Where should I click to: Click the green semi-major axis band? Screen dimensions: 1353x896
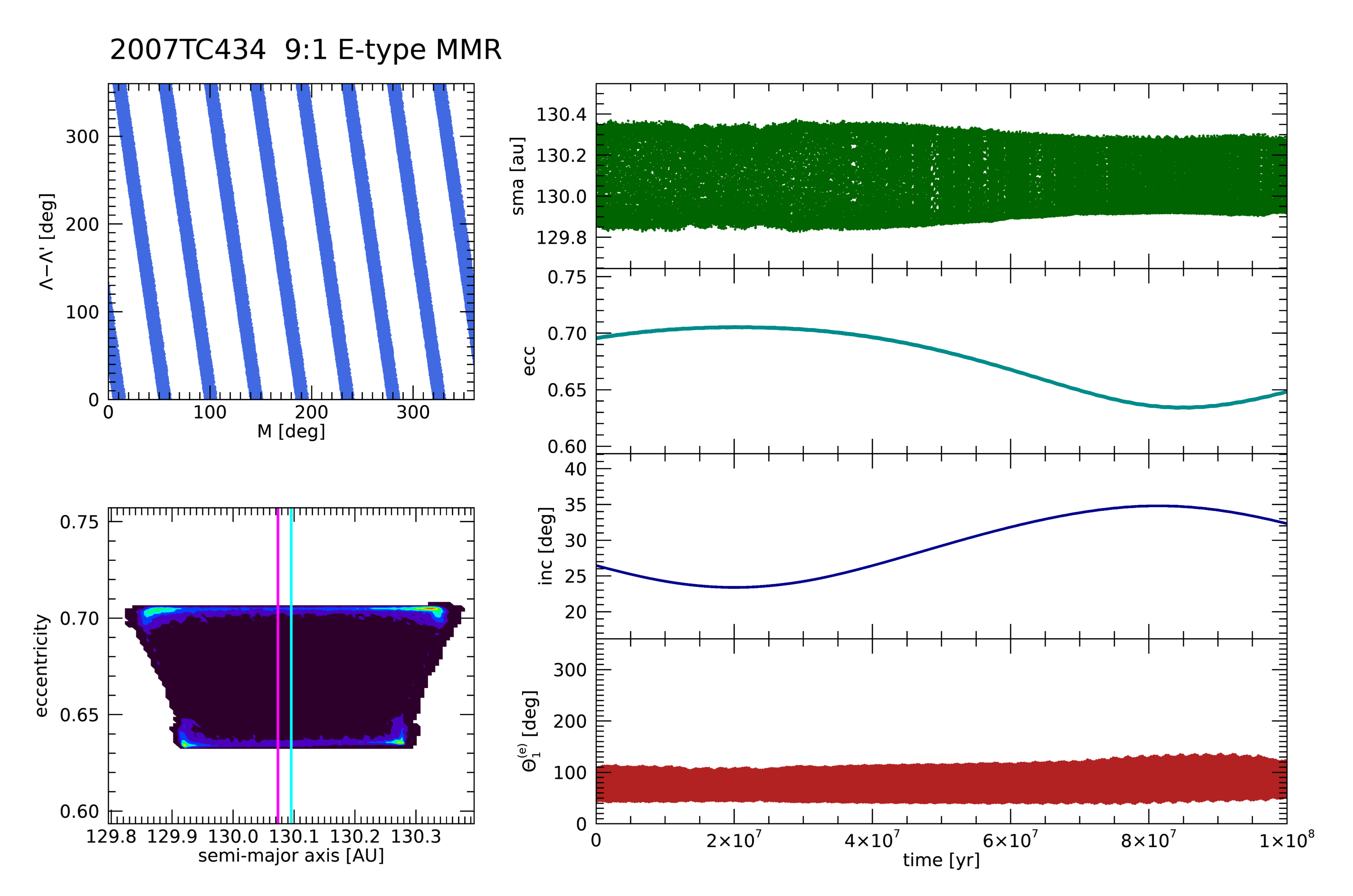point(941,174)
